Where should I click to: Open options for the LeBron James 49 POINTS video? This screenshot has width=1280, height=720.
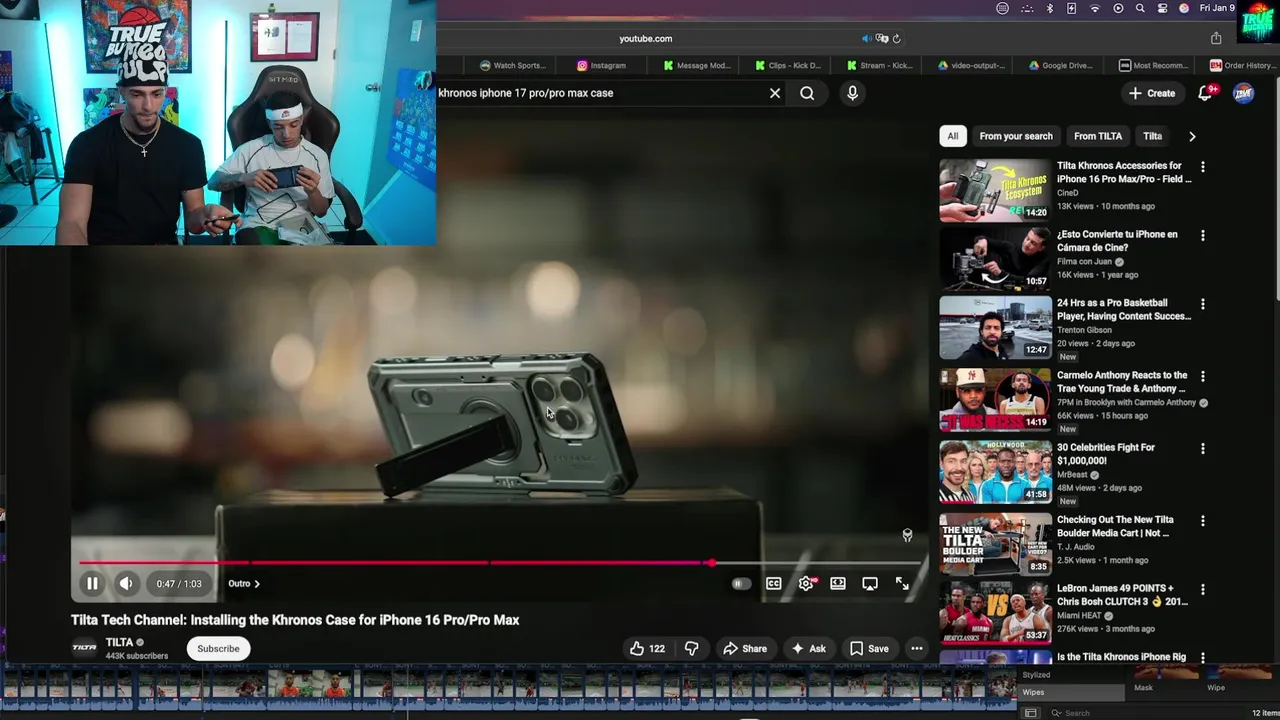[1203, 590]
